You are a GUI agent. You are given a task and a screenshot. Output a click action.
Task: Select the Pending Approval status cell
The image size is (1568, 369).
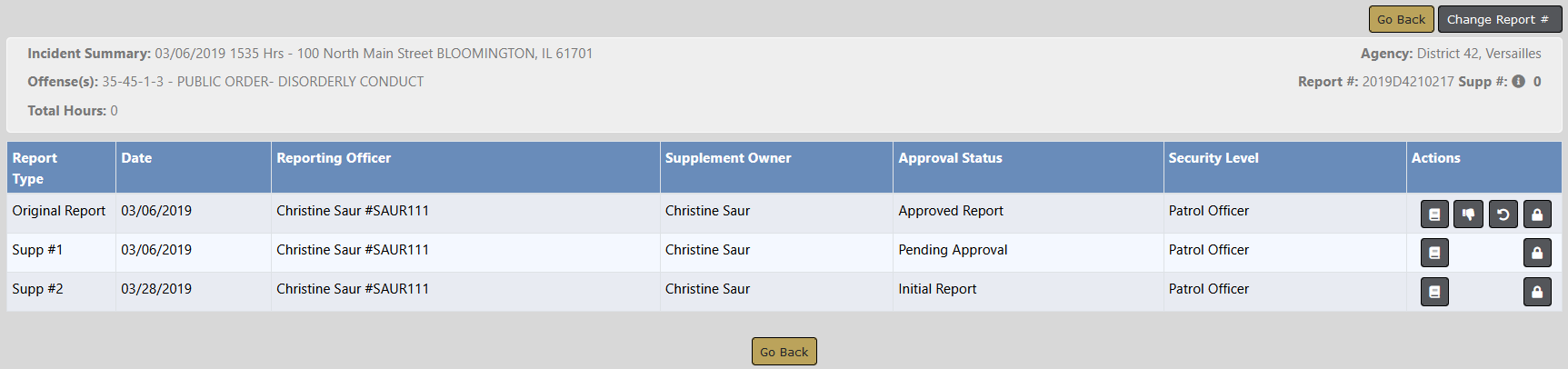(x=953, y=250)
